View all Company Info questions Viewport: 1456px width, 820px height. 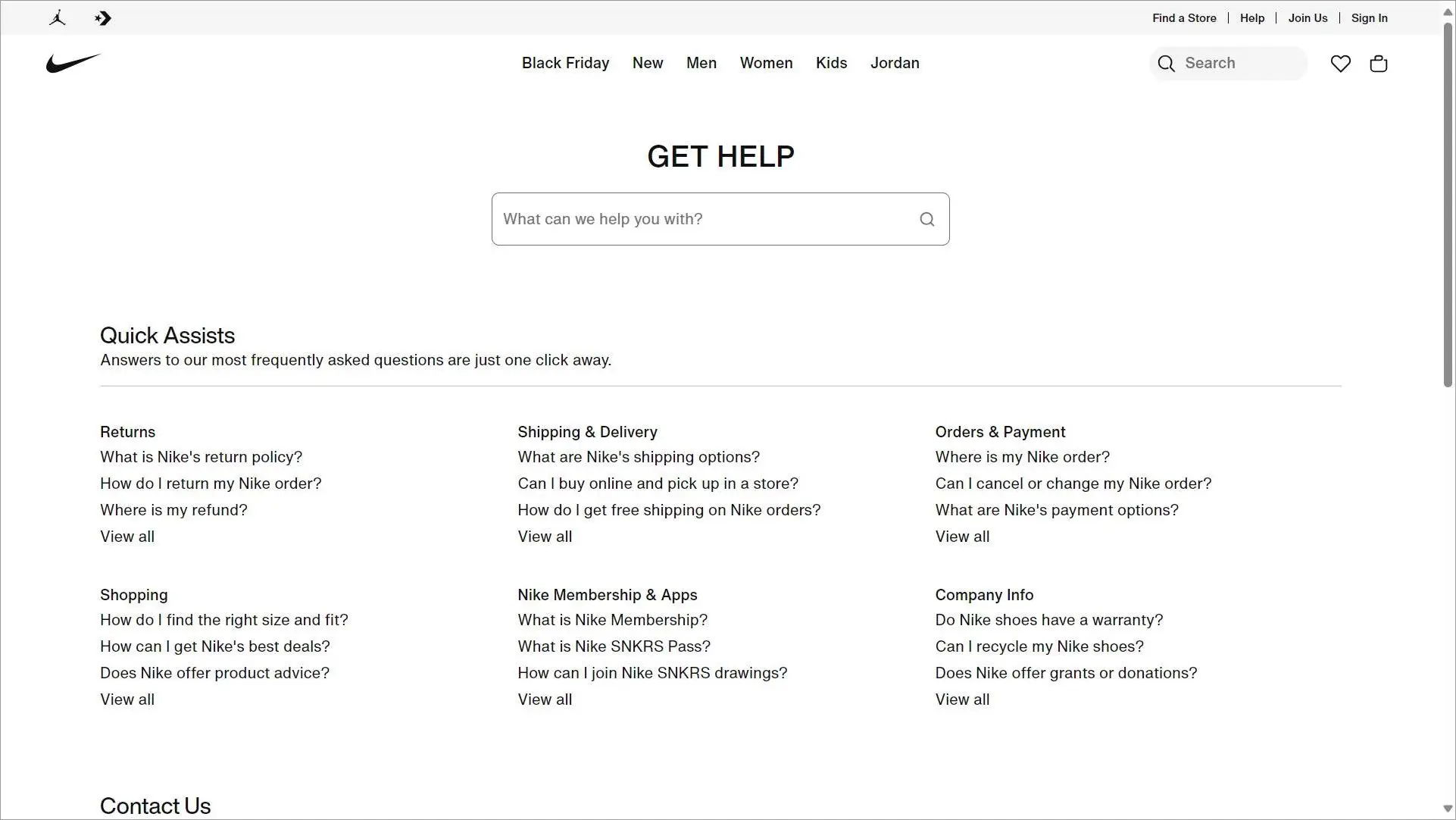[962, 700]
